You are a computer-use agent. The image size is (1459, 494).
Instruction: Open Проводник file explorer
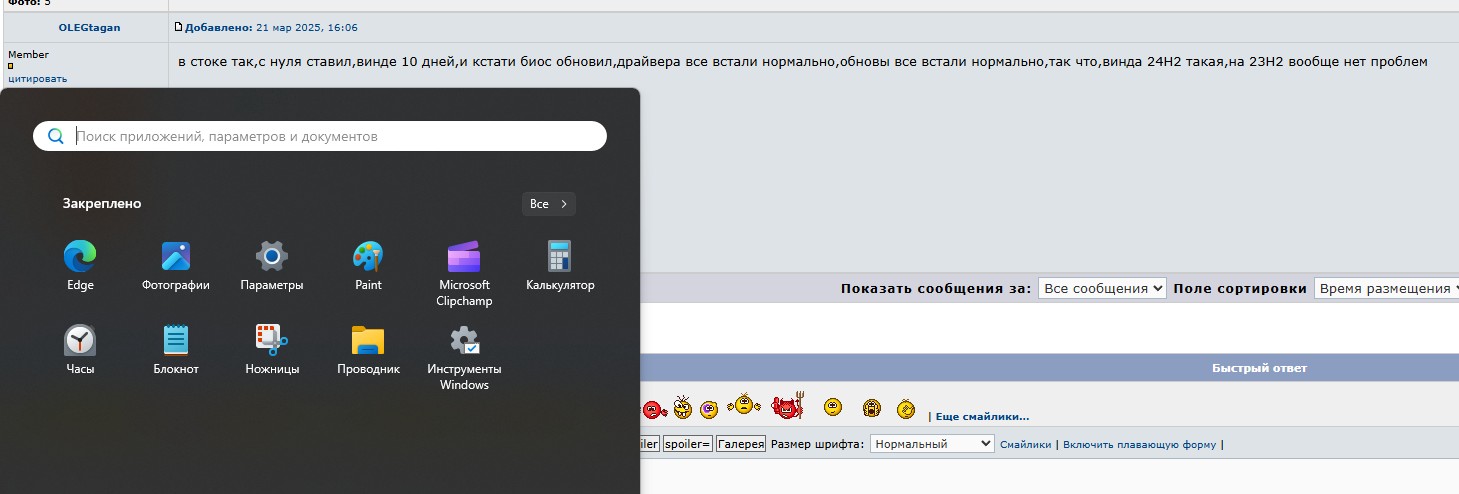click(368, 349)
